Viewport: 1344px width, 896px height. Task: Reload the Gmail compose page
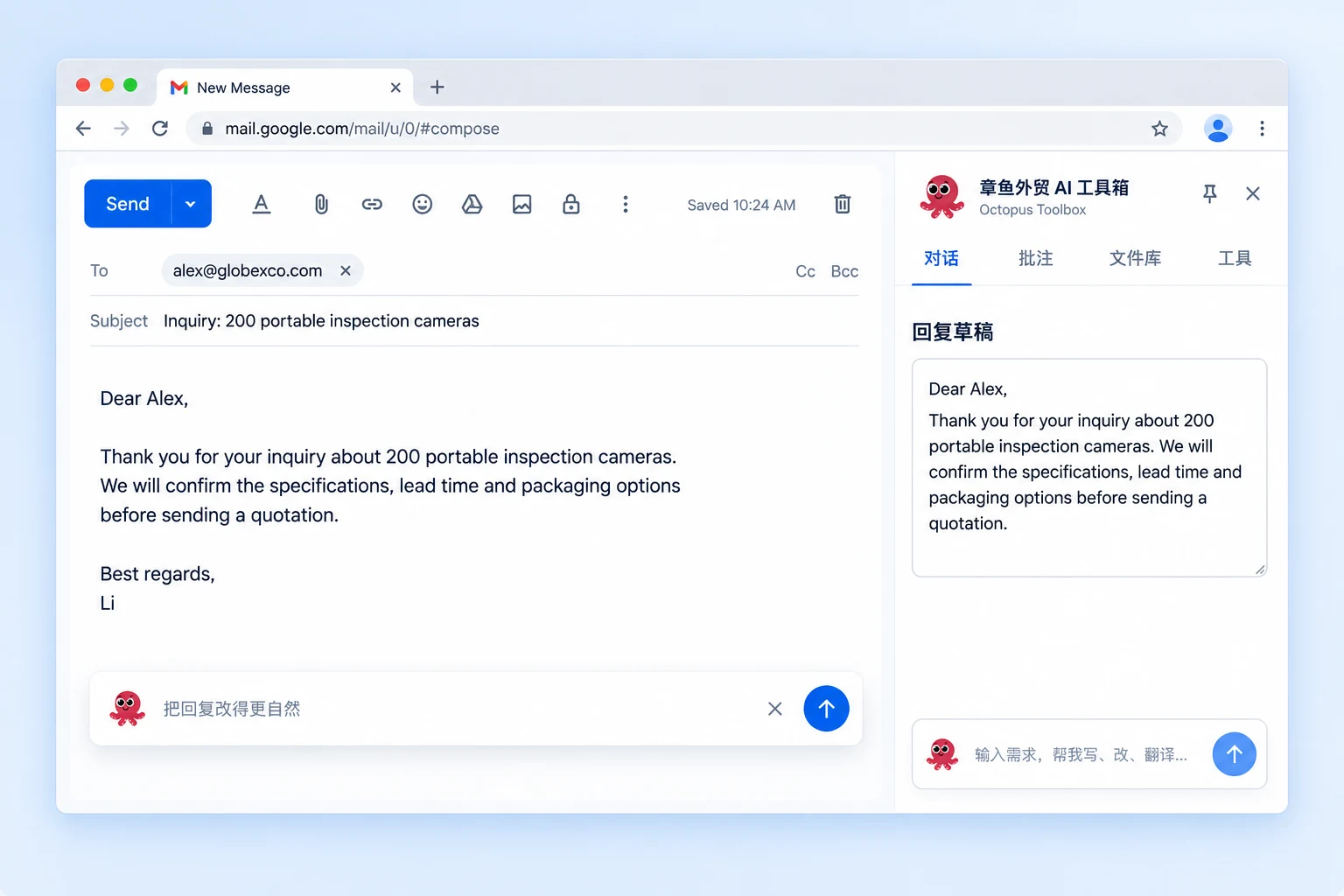coord(160,129)
